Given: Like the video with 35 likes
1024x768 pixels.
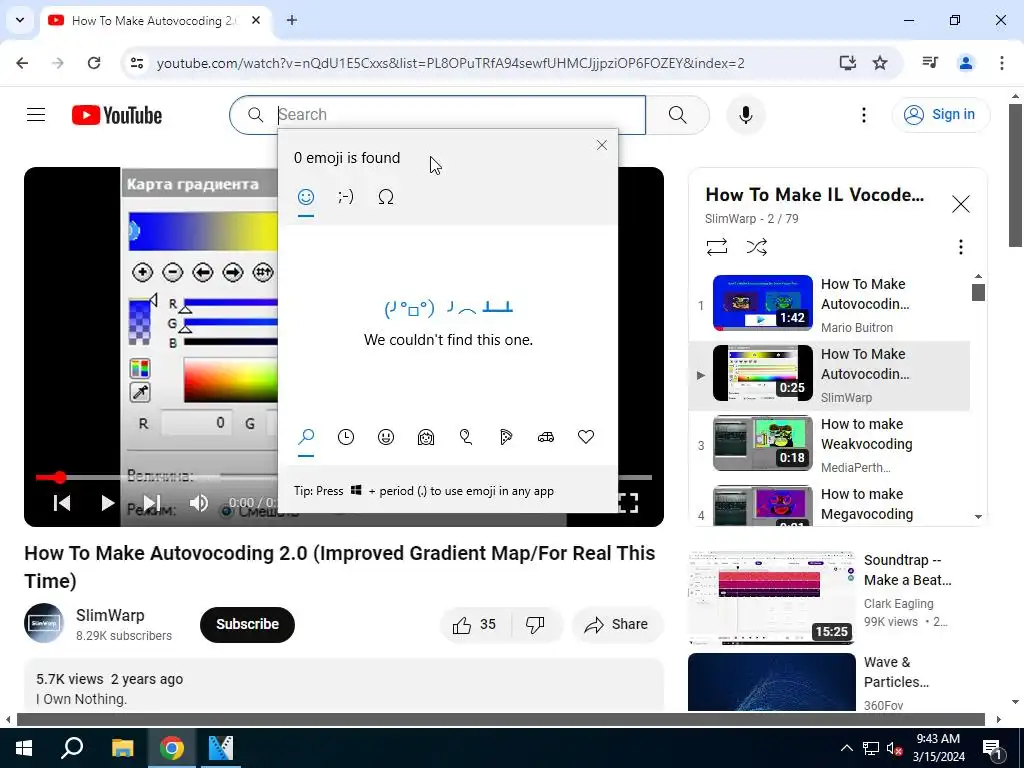Looking at the screenshot, I should (475, 625).
